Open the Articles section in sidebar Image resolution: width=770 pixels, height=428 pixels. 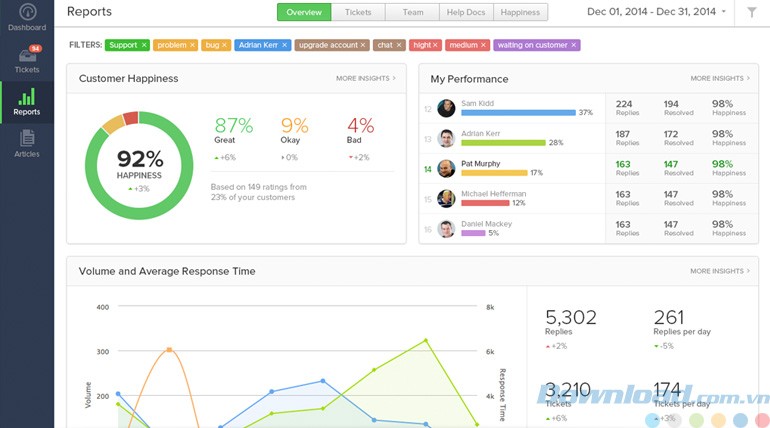(27, 143)
